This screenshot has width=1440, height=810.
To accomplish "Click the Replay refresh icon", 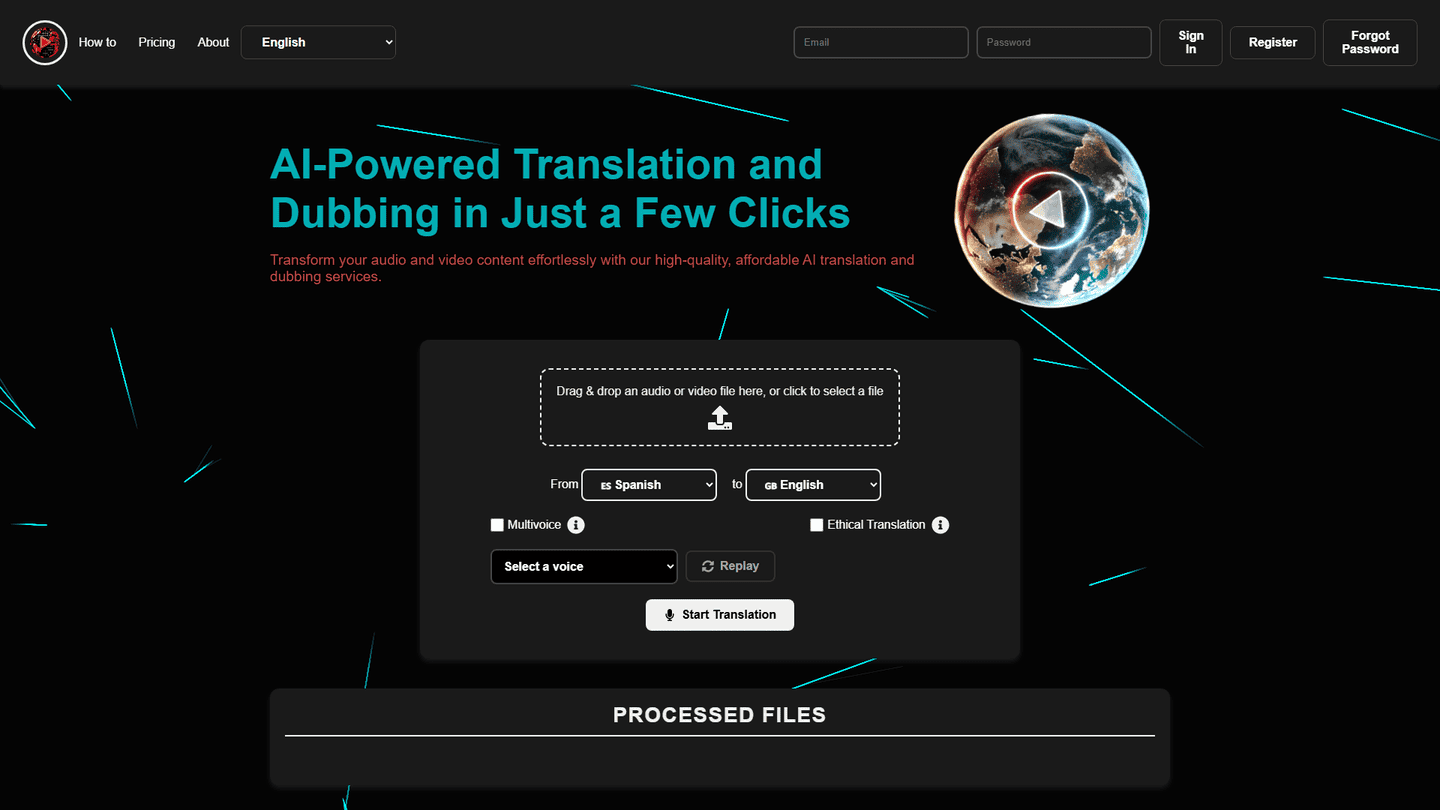I will pos(708,566).
